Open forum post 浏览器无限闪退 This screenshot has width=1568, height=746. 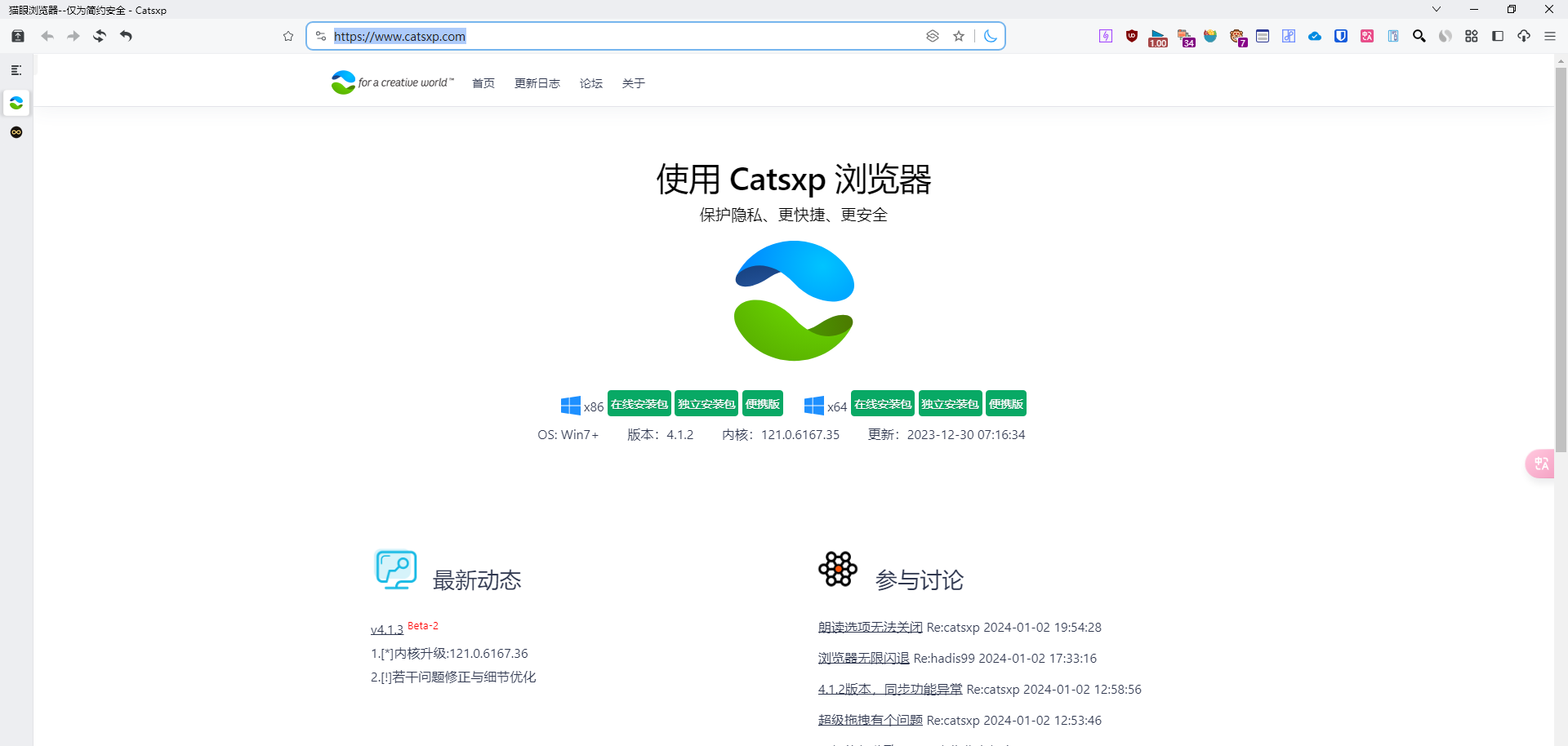point(864,658)
